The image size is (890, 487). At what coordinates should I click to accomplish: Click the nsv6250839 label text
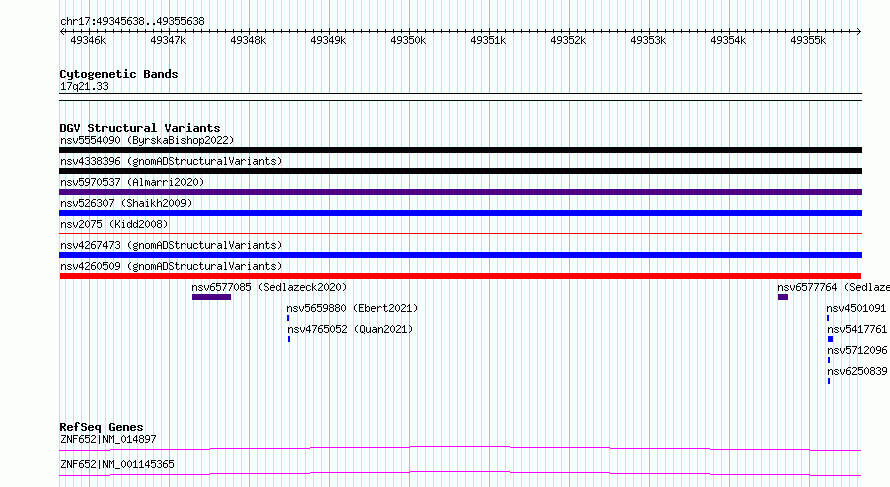pyautogui.click(x=857, y=371)
